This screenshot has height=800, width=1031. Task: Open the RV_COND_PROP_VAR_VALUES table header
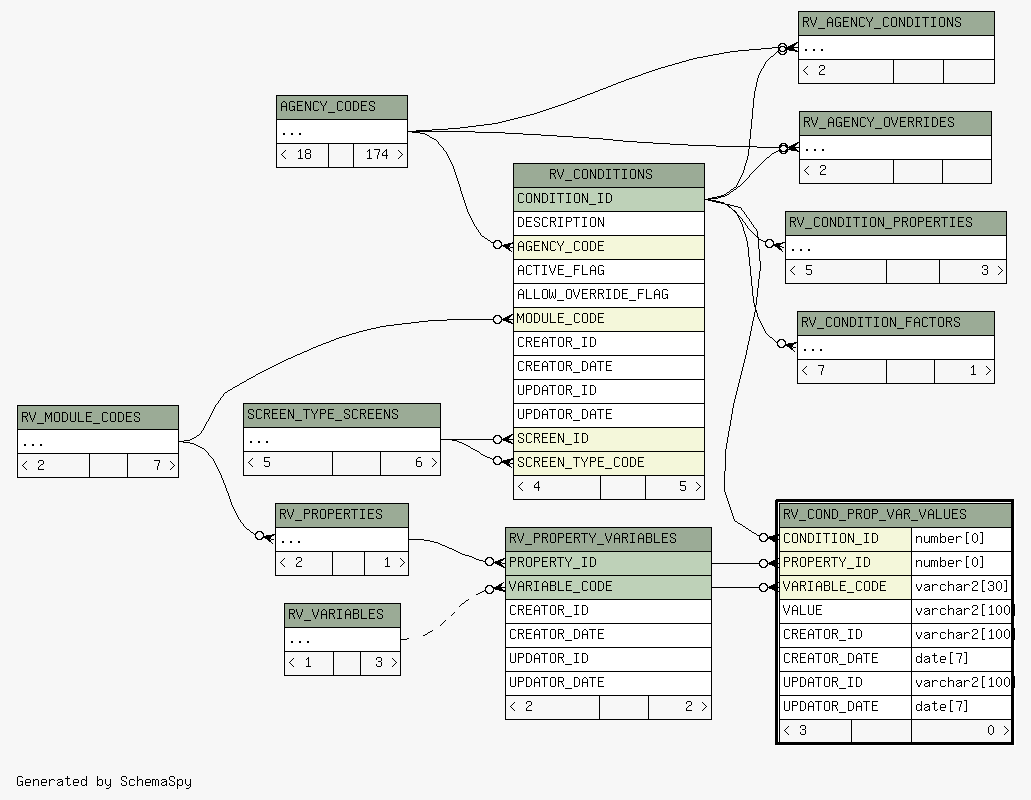[x=895, y=515]
